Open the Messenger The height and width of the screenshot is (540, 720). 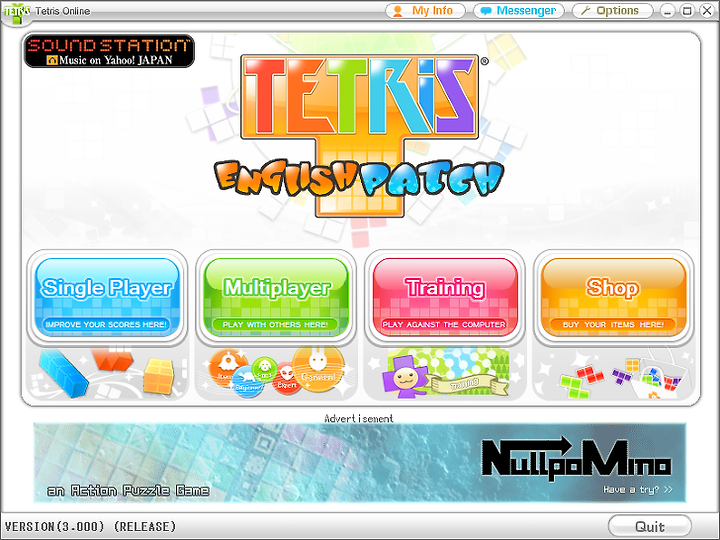tap(519, 11)
